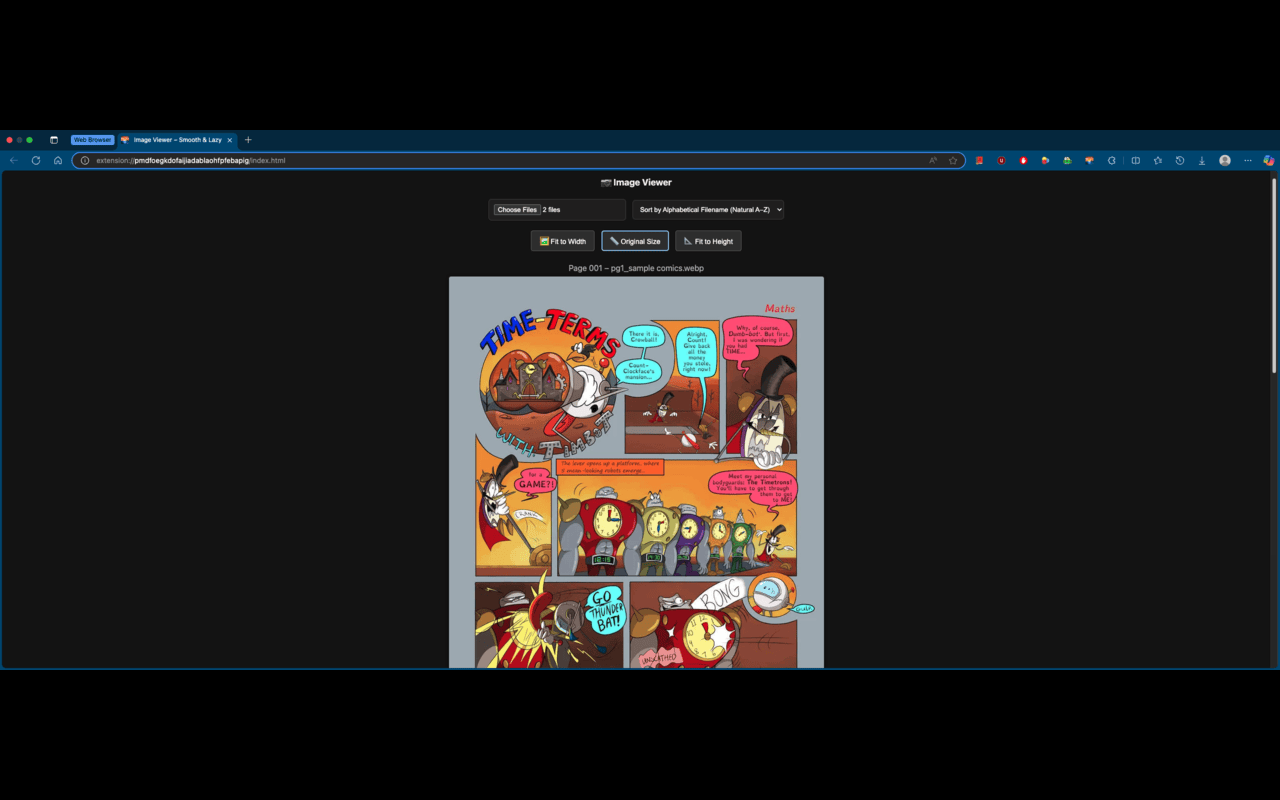Toggle Read Aloud icon in address bar
Image resolution: width=1280 pixels, height=800 pixels.
pos(933,160)
